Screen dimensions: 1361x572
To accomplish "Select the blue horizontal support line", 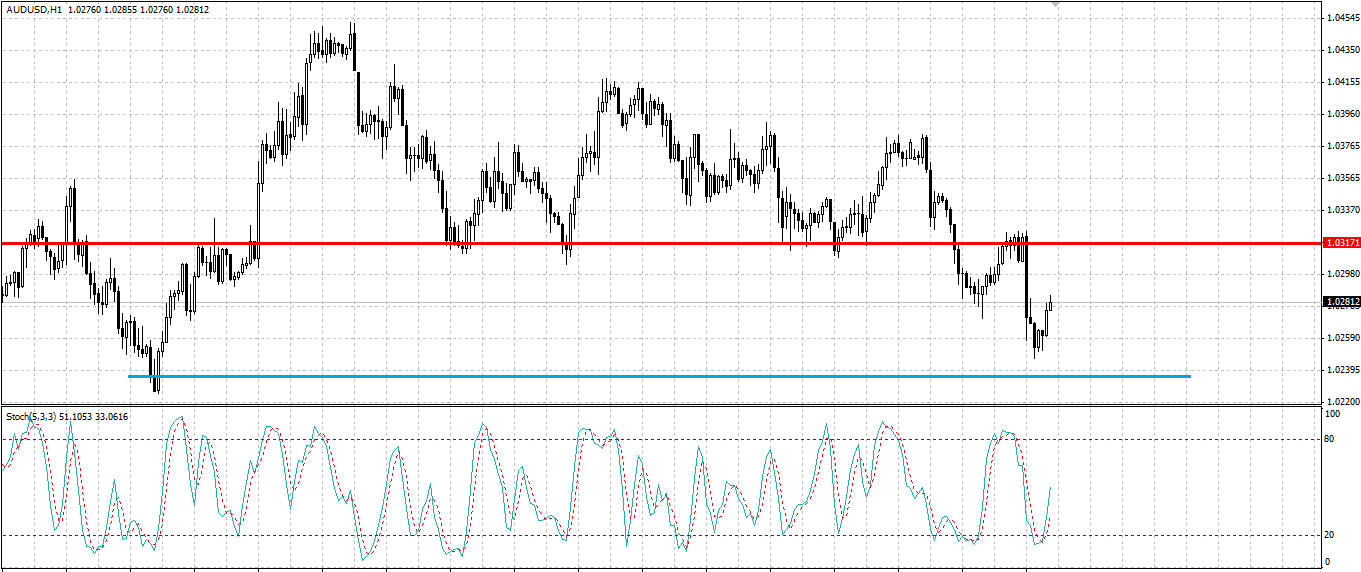I will [660, 376].
